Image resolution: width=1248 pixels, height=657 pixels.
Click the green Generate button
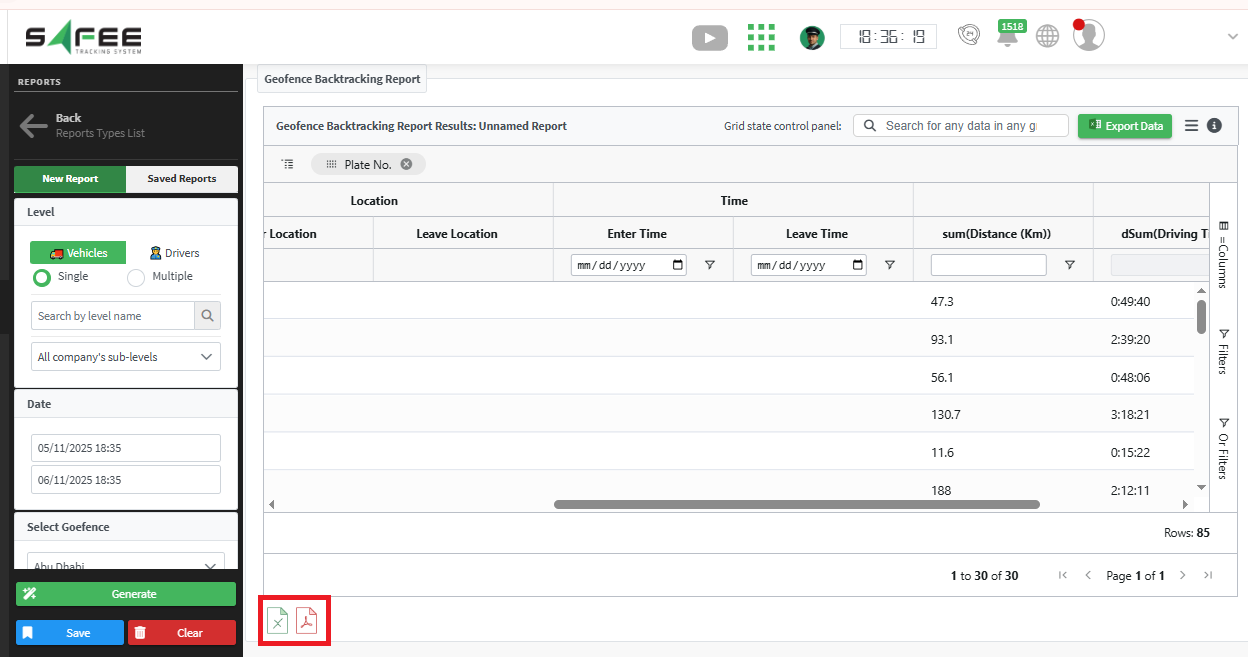point(126,594)
